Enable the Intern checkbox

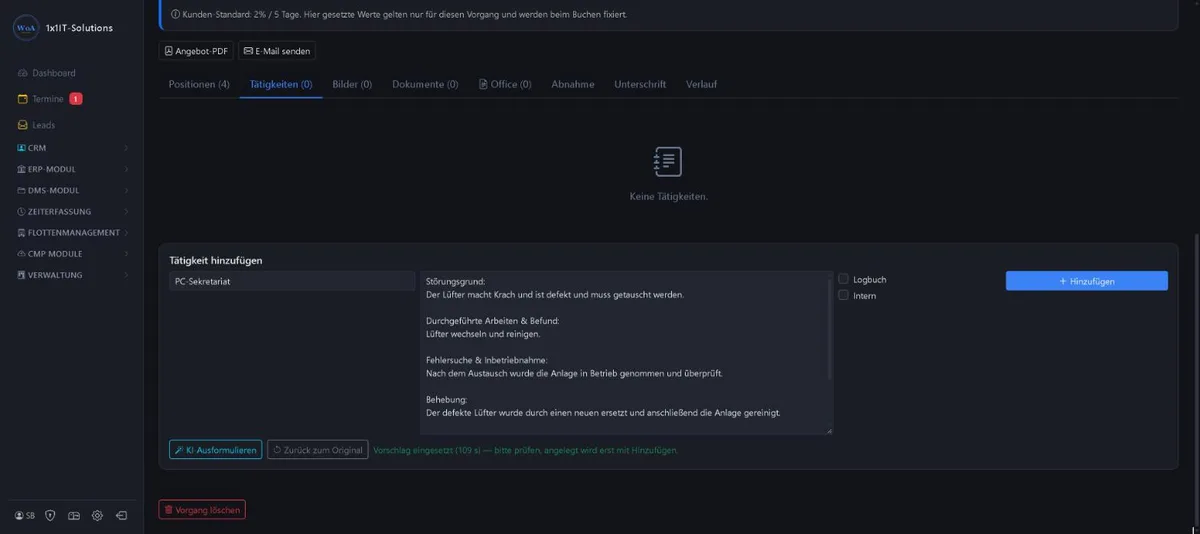(x=844, y=295)
